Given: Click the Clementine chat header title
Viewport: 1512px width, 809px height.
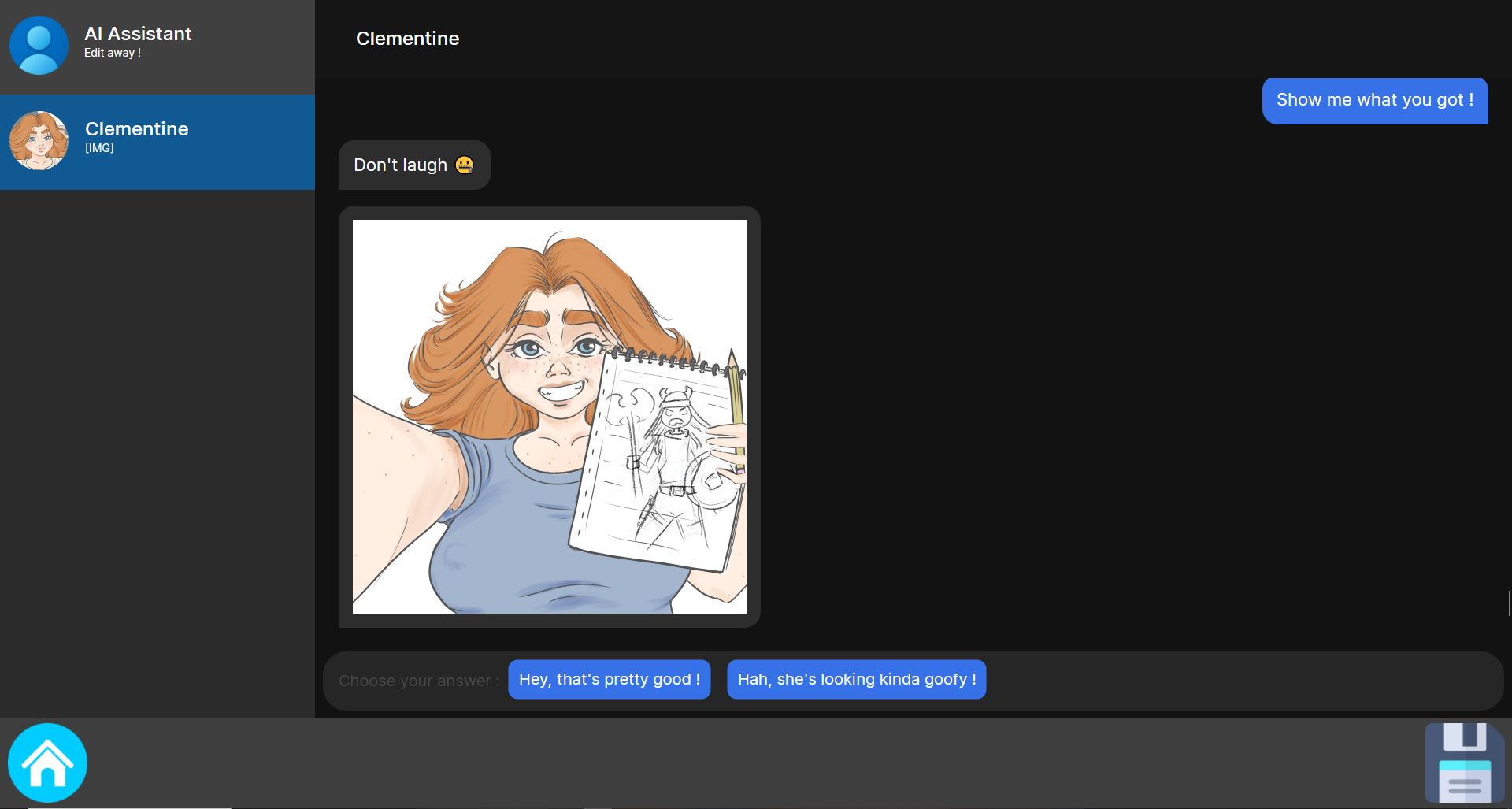Looking at the screenshot, I should [407, 39].
